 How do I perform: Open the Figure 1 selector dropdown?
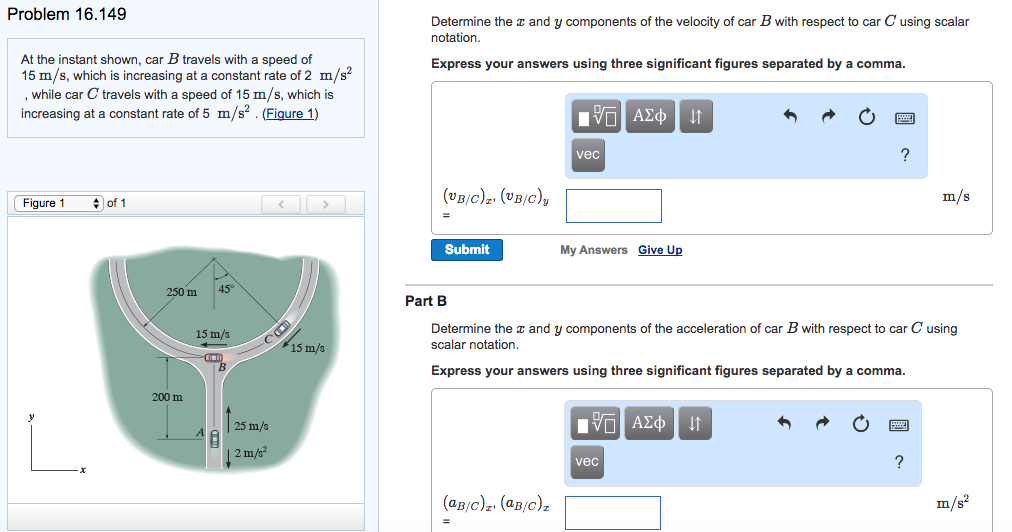click(x=59, y=203)
